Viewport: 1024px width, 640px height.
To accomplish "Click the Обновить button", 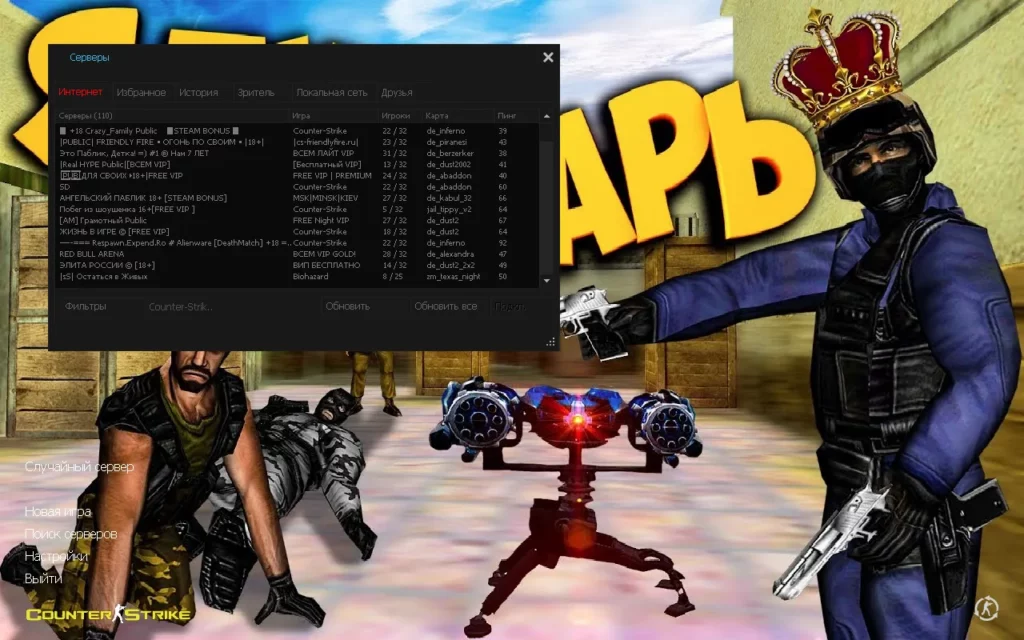I will [347, 306].
